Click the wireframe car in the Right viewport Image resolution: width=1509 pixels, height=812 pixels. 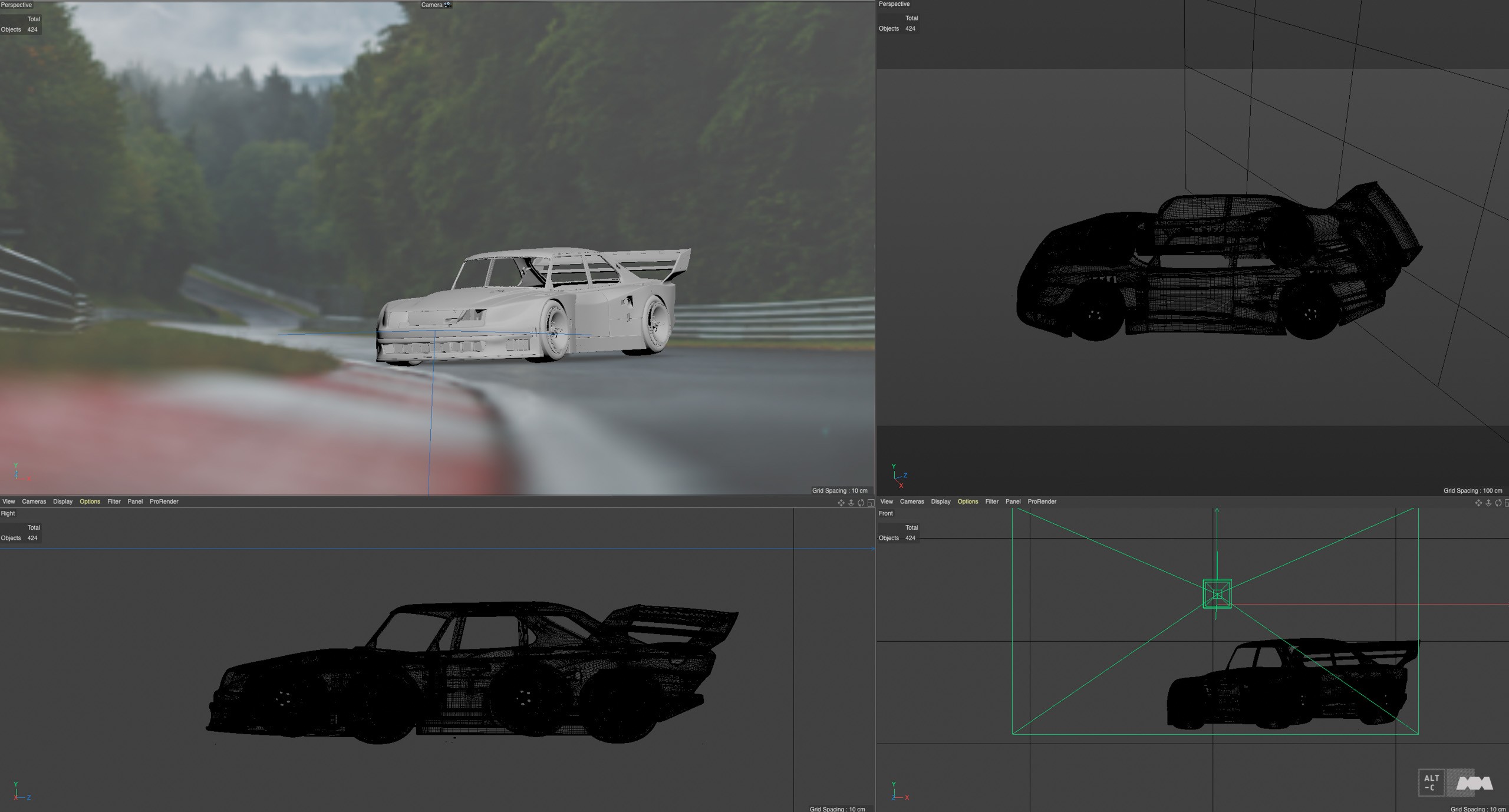click(x=472, y=672)
